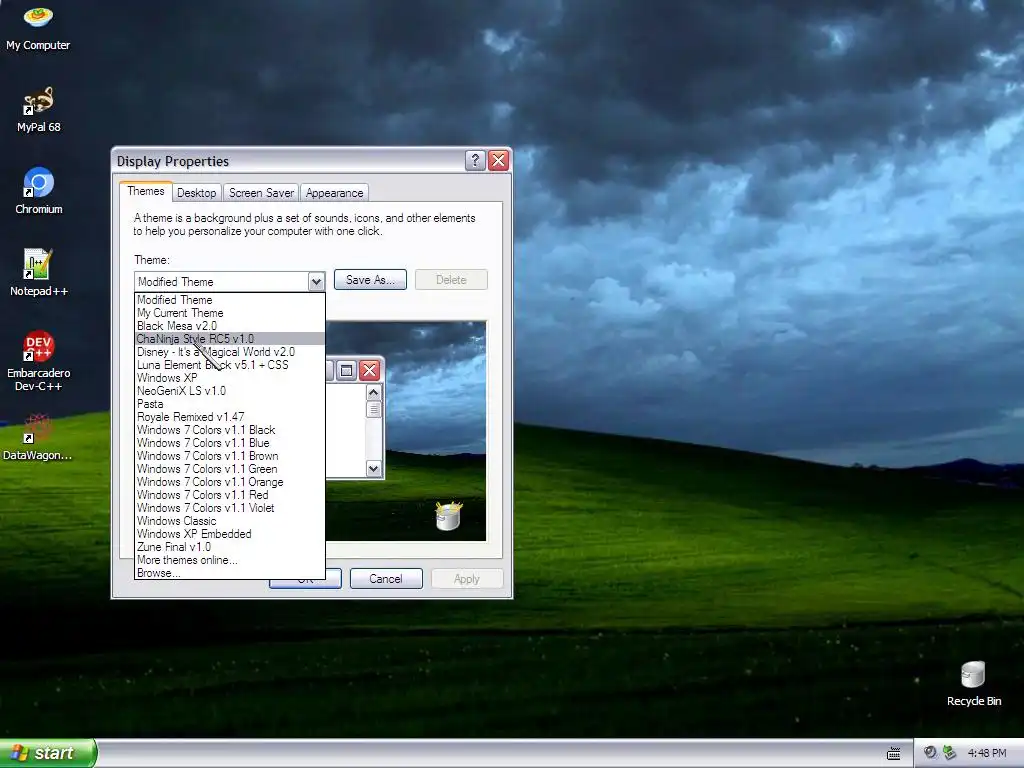Click the theme preview sample window scrollbar
1024x768 pixels.
coord(374,430)
